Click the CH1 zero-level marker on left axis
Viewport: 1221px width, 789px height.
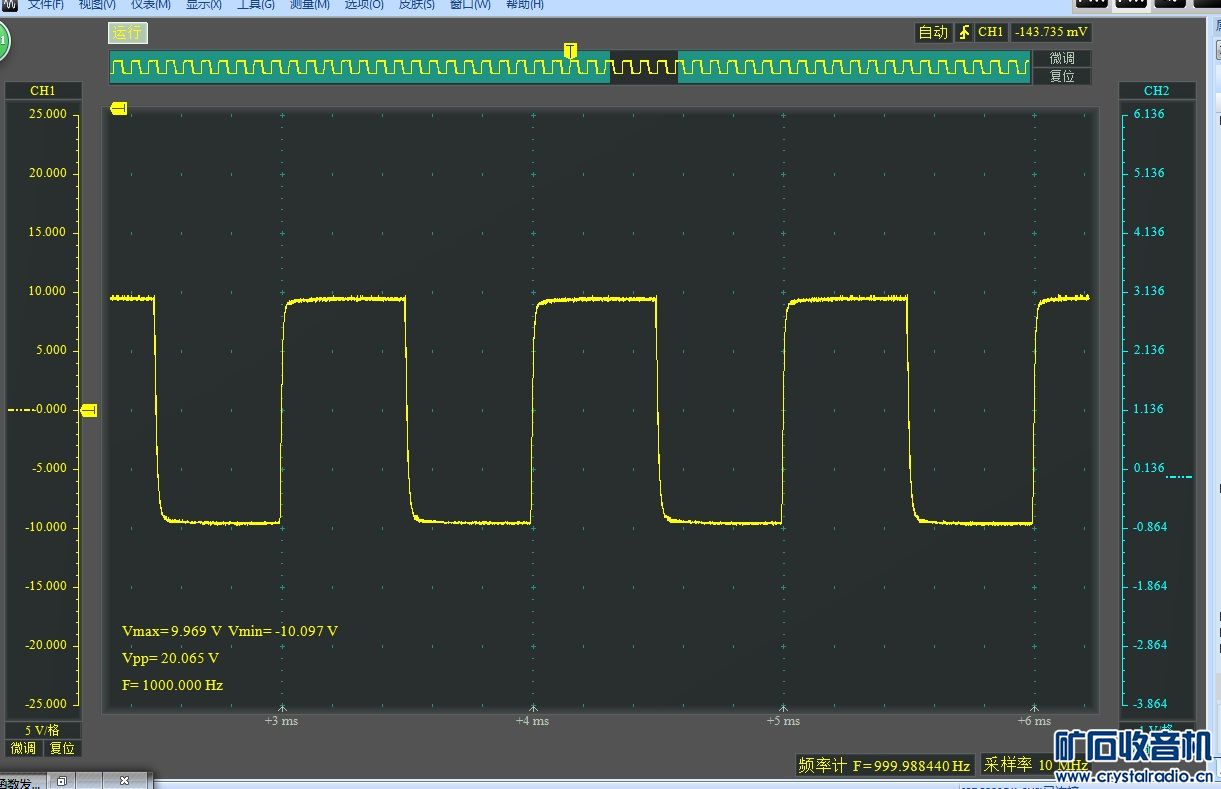pos(89,410)
